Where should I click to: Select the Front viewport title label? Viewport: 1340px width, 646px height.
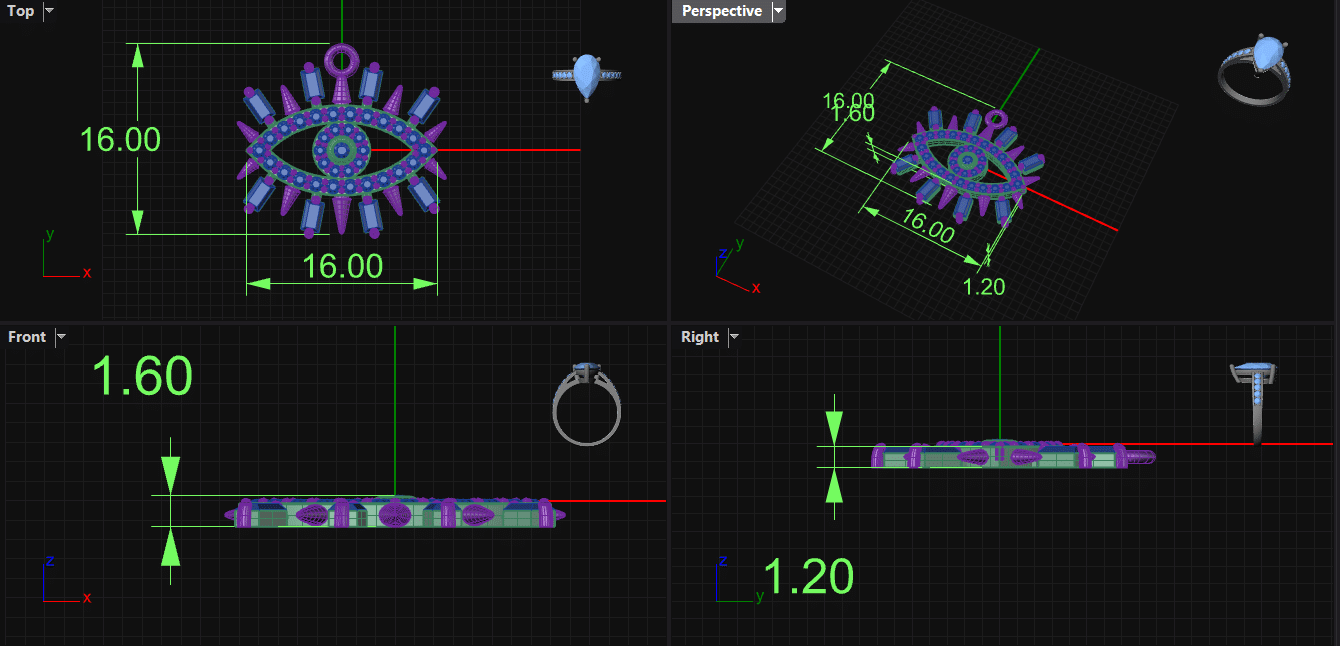27,337
